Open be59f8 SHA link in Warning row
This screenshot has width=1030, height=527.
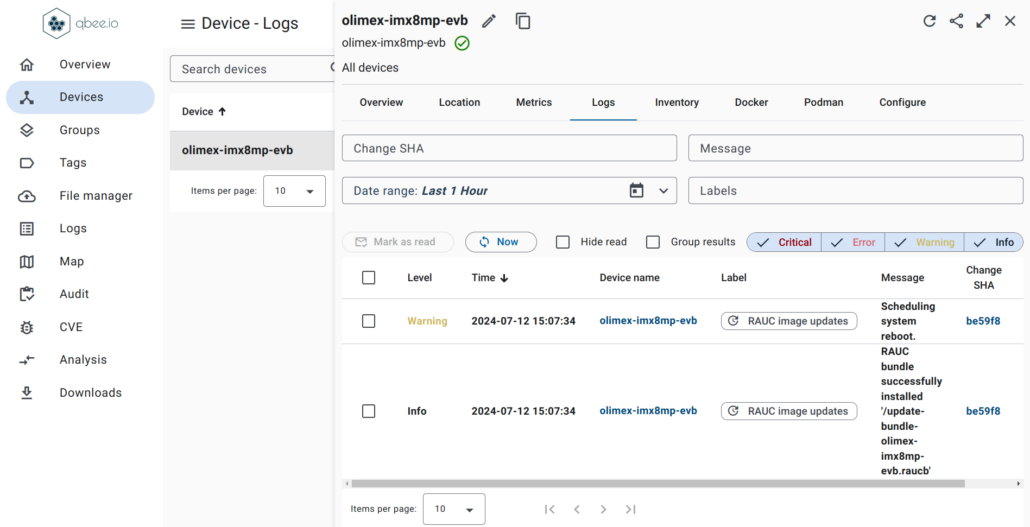pos(983,321)
